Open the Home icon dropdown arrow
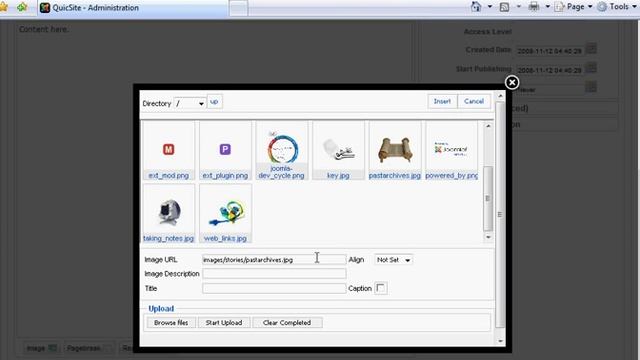 click(x=490, y=7)
